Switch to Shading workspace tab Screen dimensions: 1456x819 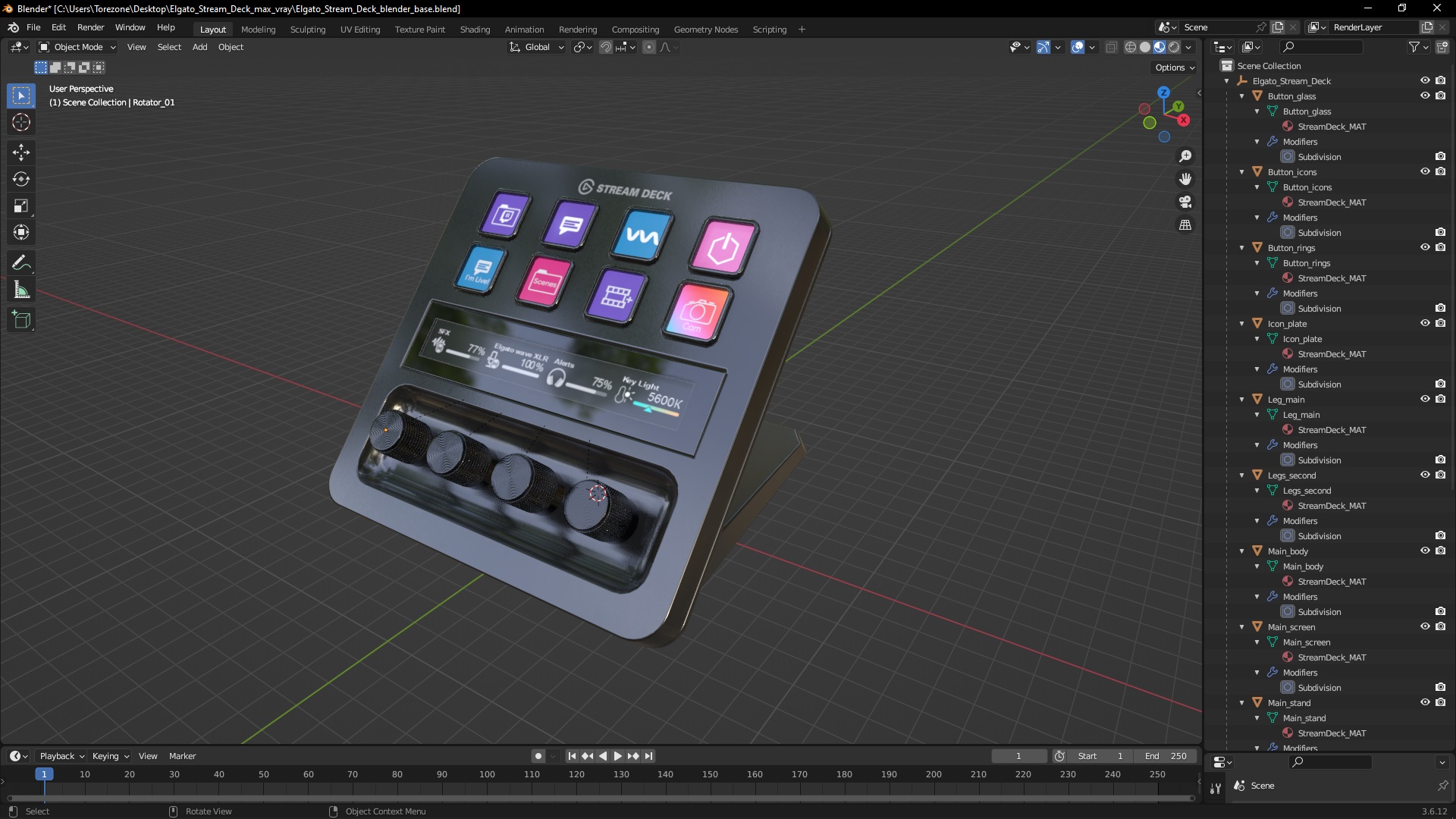click(475, 30)
